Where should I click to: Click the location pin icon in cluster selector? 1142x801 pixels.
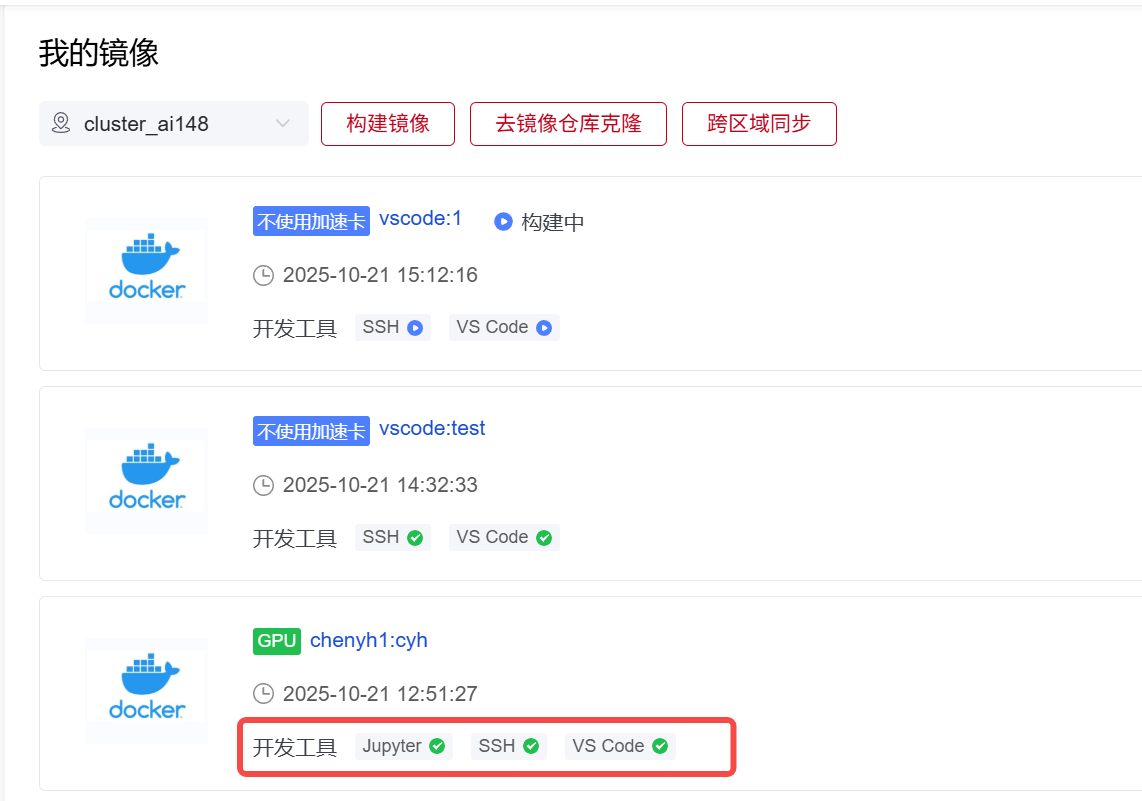tap(62, 124)
